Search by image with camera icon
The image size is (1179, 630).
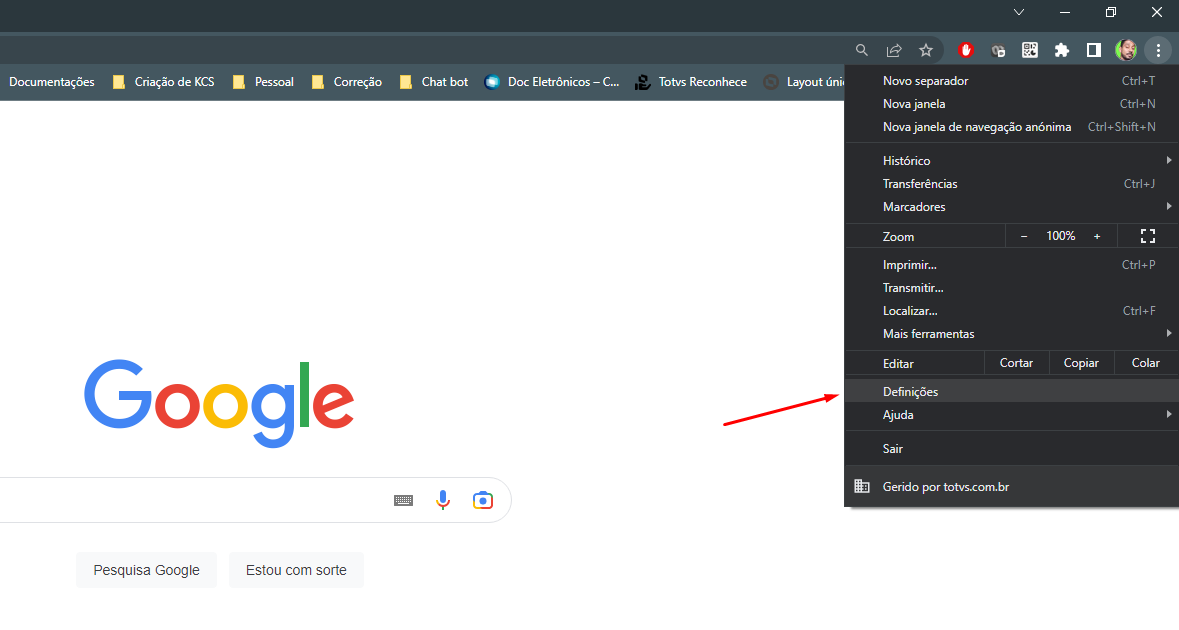point(483,500)
